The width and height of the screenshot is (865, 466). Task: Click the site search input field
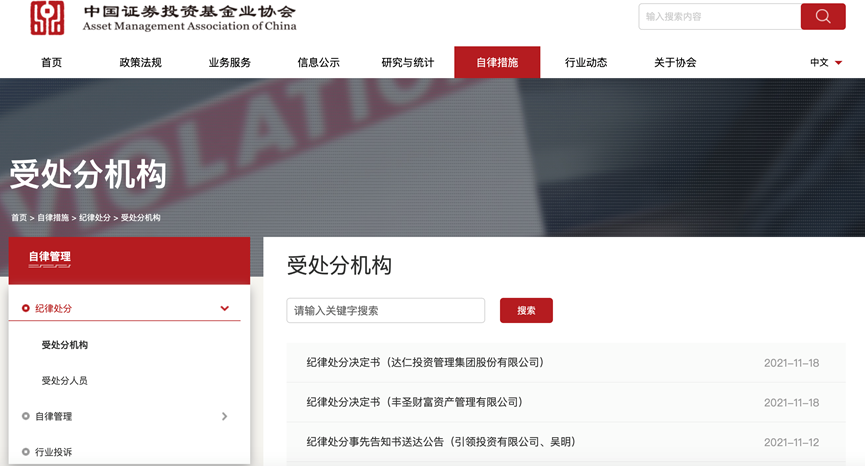(x=719, y=17)
